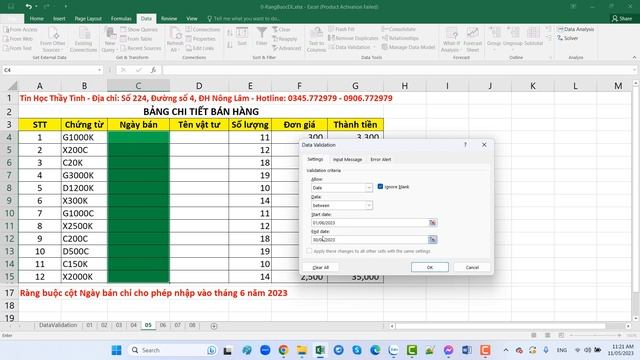Open the View ribbon tab
The image size is (640, 360).
point(191,19)
